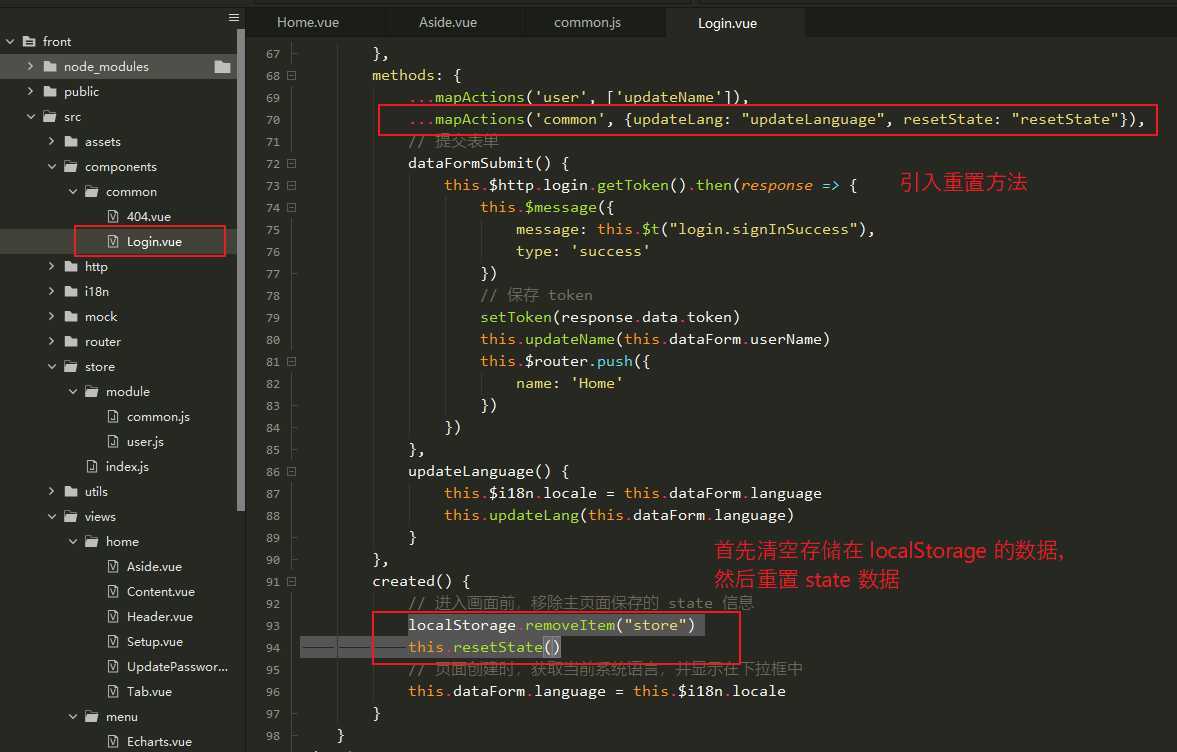Click the Aside.vue file icon in tree
The width and height of the screenshot is (1177, 752).
pyautogui.click(x=113, y=567)
